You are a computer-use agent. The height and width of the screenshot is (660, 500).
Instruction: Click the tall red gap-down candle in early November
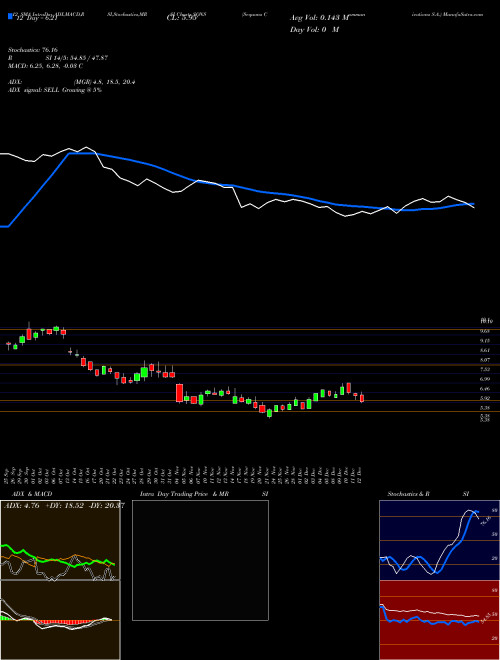[x=179, y=393]
